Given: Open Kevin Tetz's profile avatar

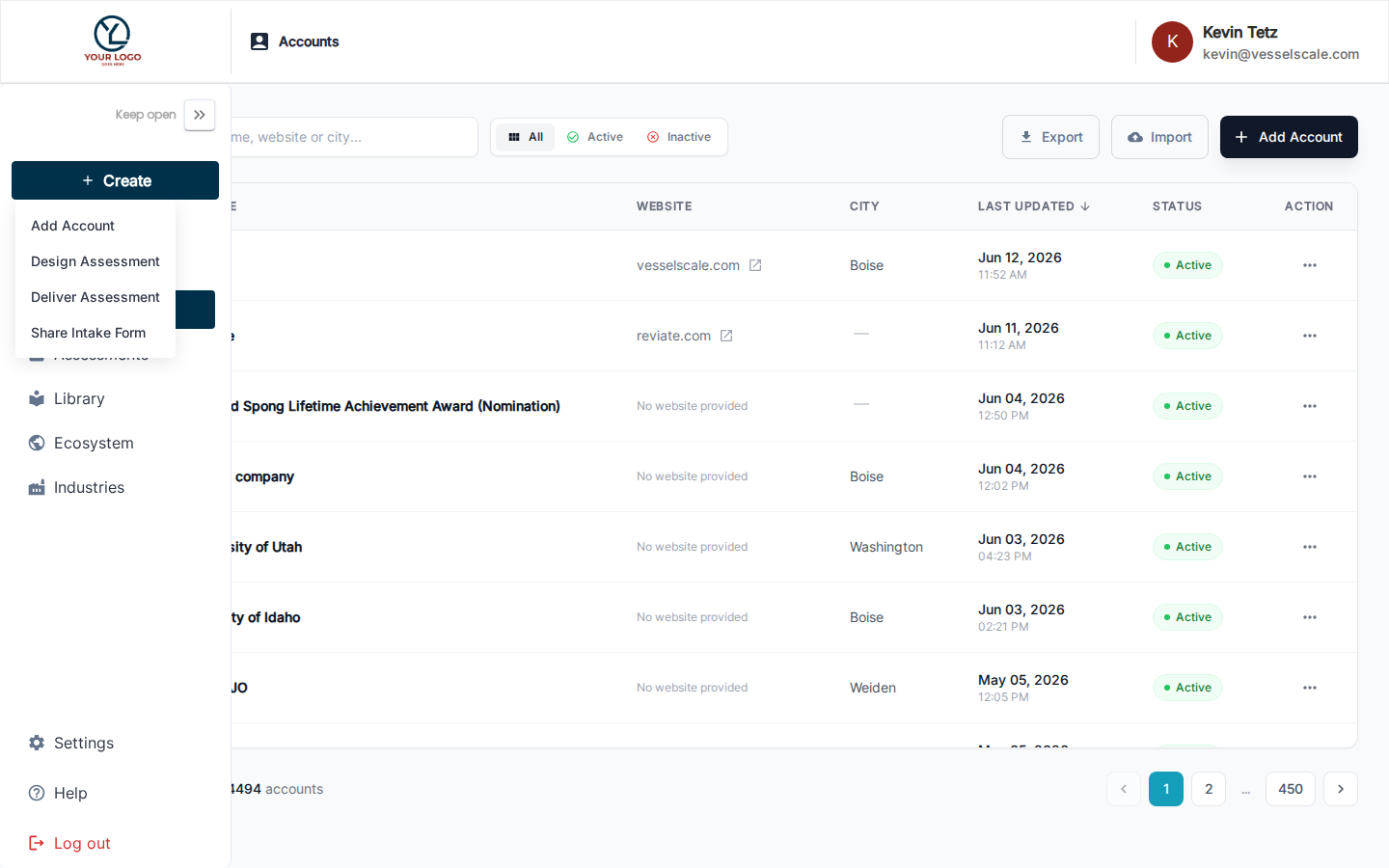Looking at the screenshot, I should (x=1172, y=41).
